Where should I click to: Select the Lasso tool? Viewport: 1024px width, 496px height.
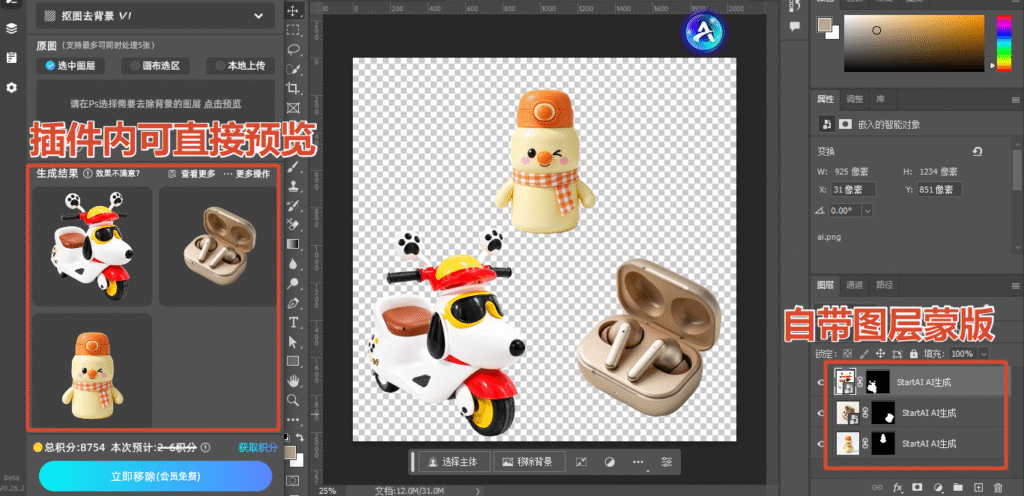pyautogui.click(x=293, y=49)
